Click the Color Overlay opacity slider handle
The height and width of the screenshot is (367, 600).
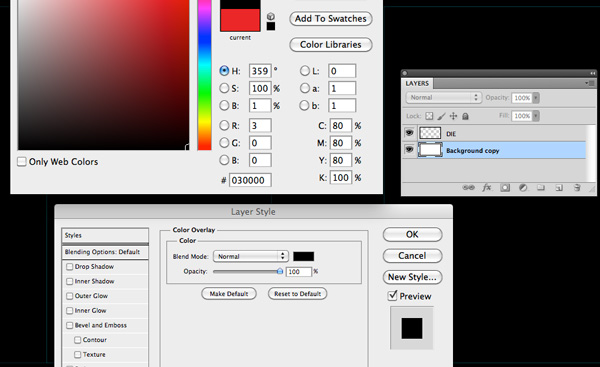(x=280, y=271)
